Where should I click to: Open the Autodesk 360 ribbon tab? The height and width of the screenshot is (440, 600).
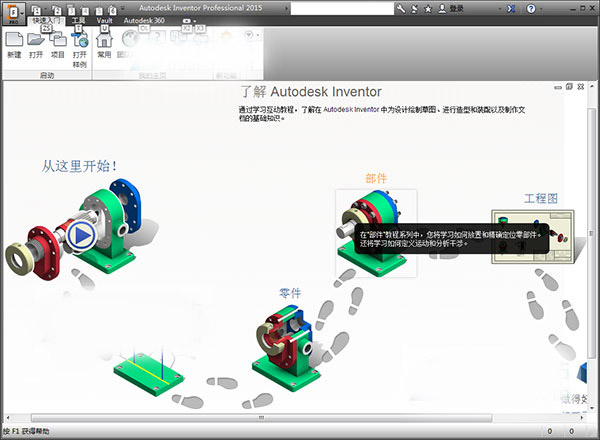(144, 21)
